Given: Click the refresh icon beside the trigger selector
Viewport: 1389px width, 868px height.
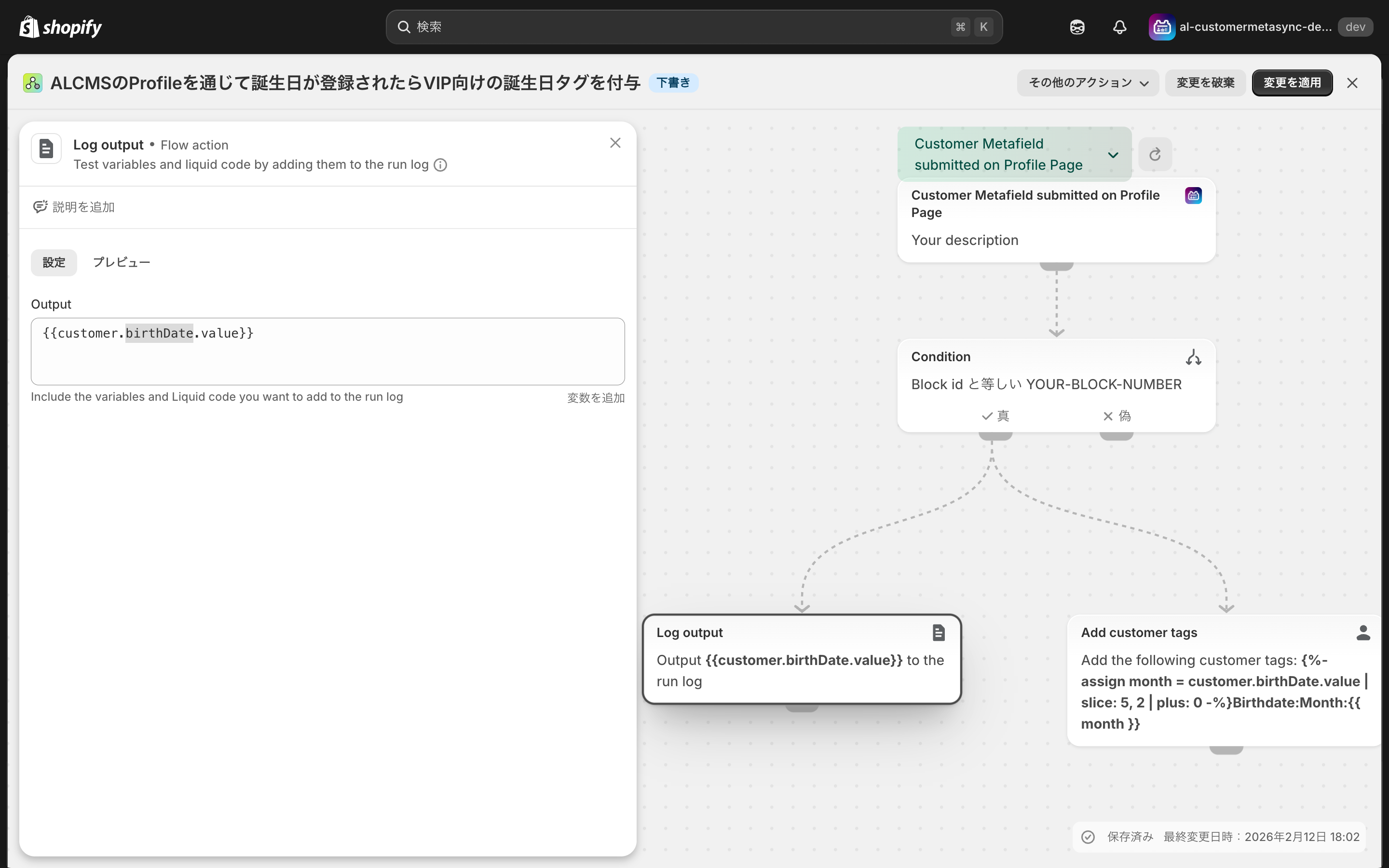Looking at the screenshot, I should [x=1154, y=154].
